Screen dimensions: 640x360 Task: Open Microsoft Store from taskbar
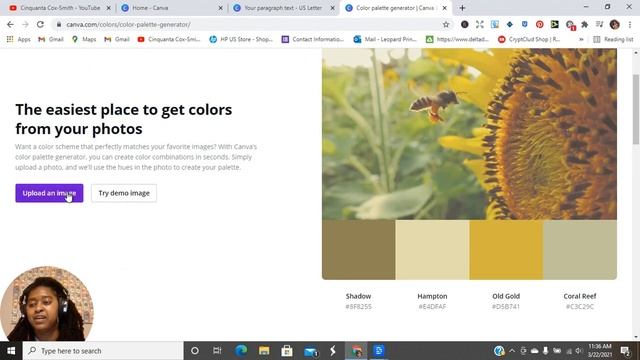(287, 351)
